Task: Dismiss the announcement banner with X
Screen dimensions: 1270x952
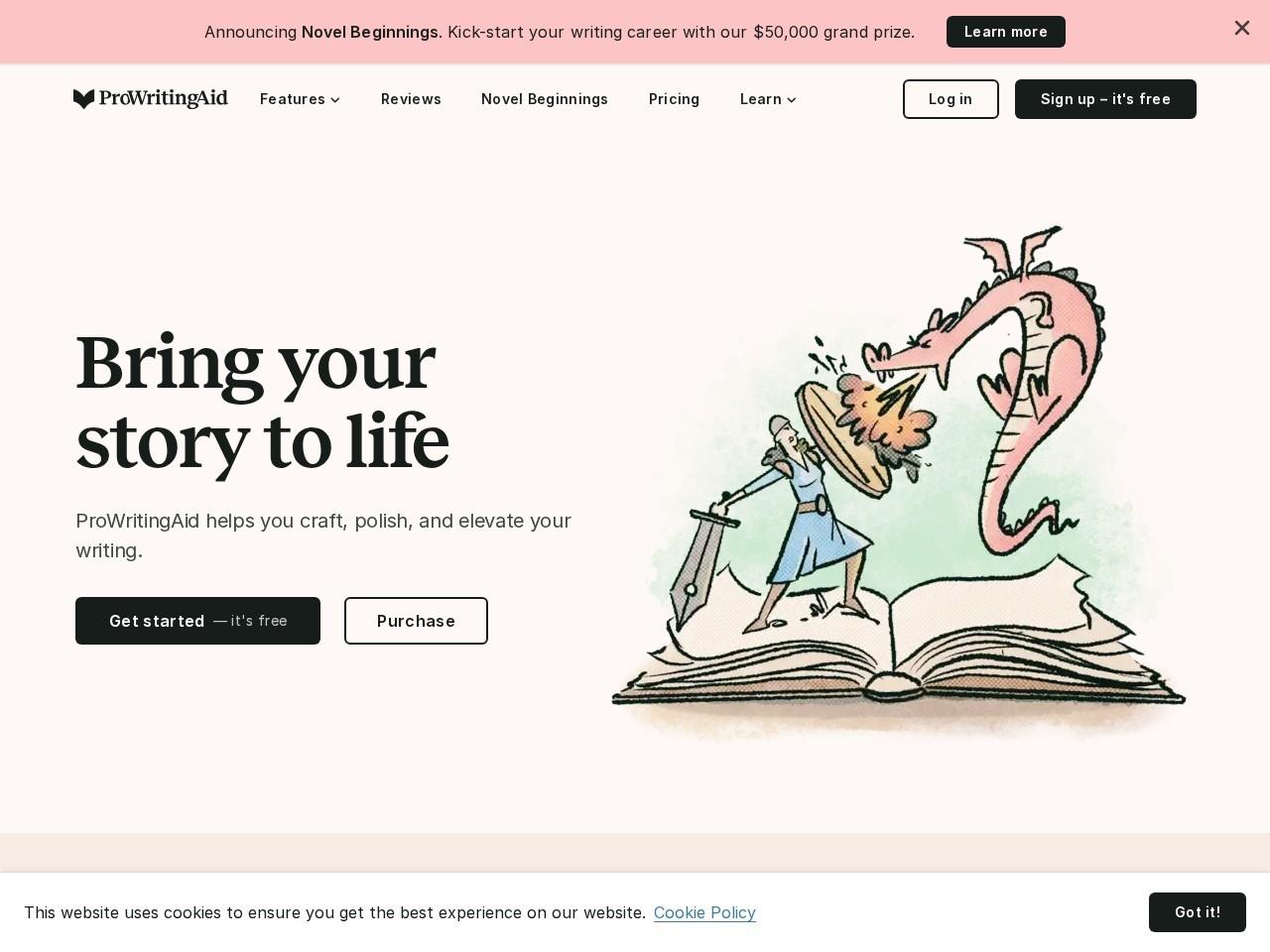Action: (1241, 28)
